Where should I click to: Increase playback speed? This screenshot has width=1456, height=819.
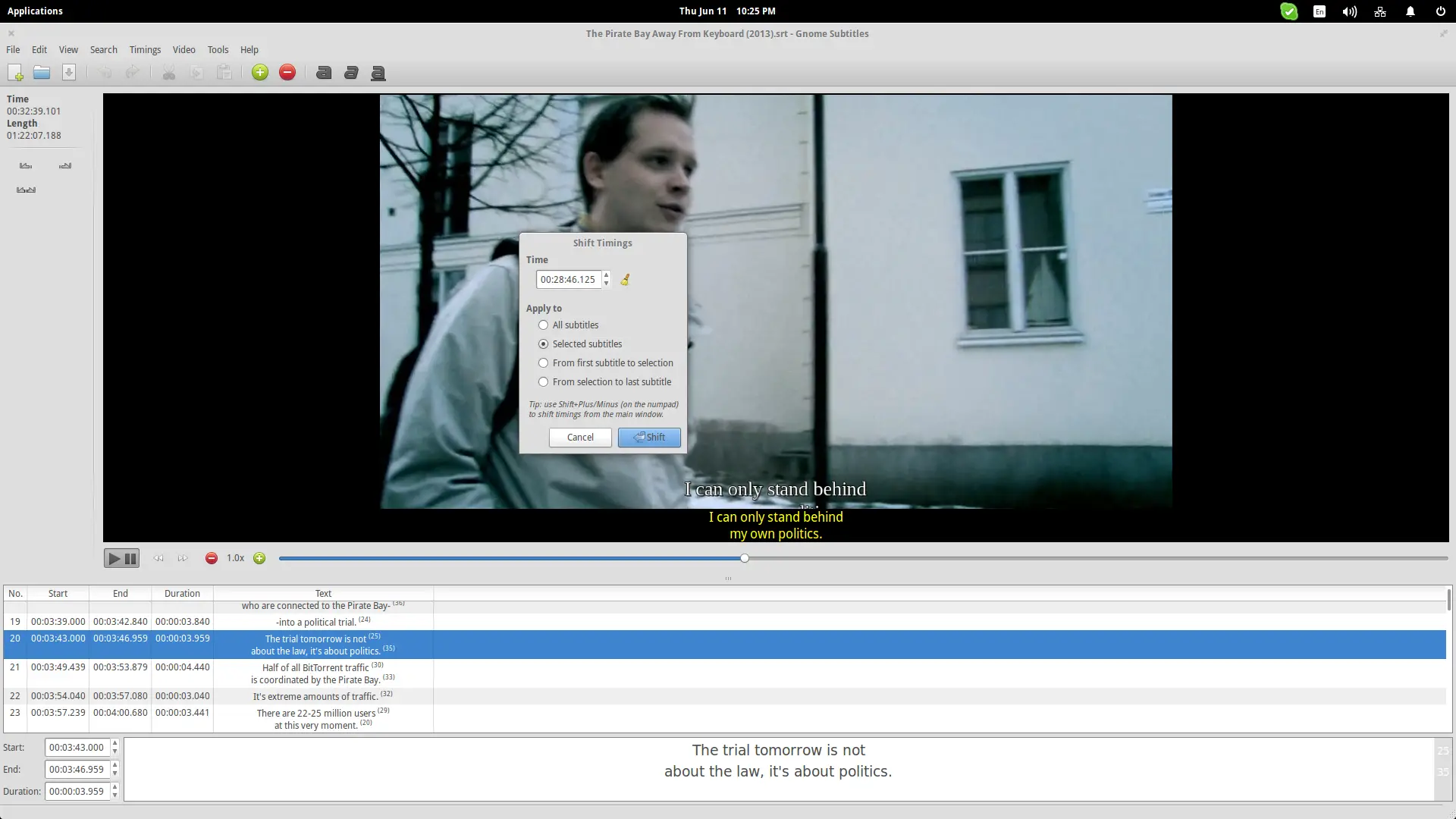(x=259, y=558)
